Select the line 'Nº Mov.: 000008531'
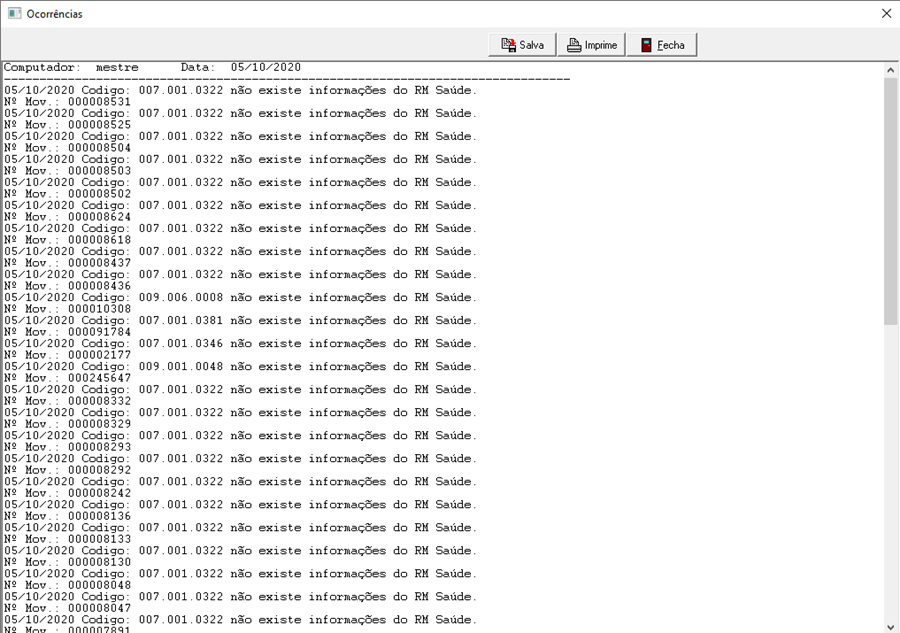900x633 pixels. pyautogui.click(x=68, y=102)
